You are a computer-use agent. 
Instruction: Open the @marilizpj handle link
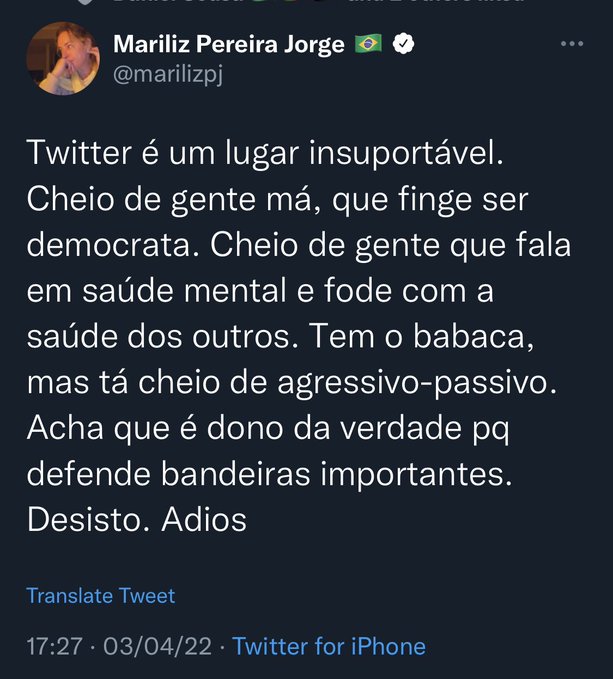click(x=166, y=72)
